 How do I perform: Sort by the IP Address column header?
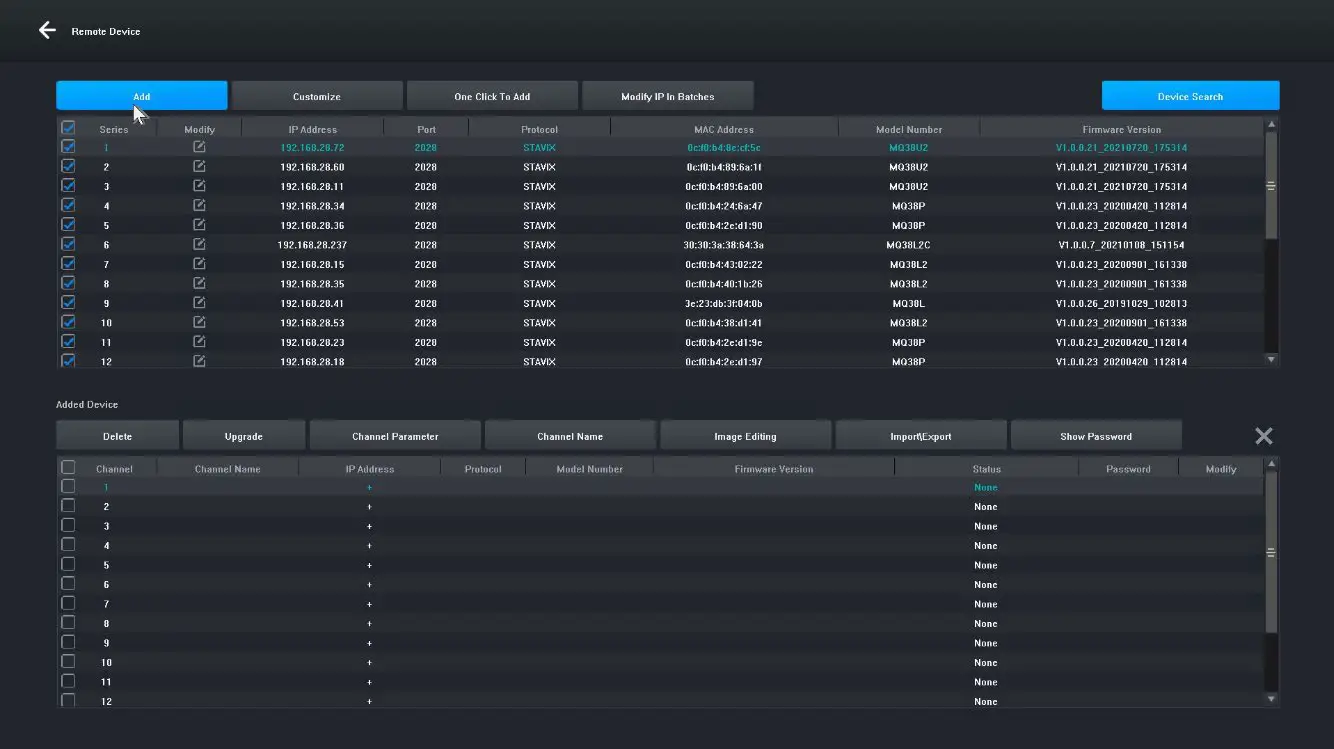(312, 129)
